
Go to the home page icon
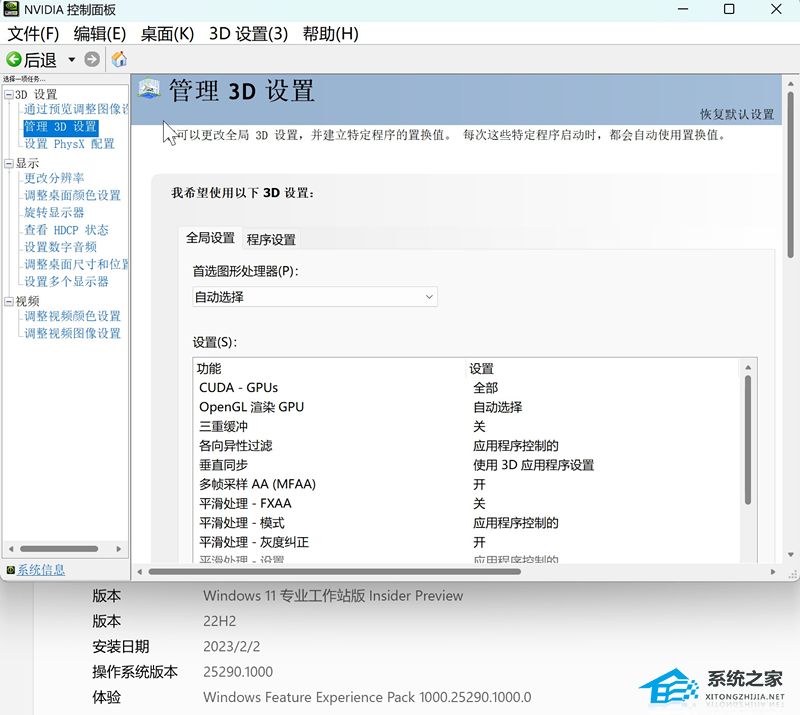pyautogui.click(x=119, y=60)
